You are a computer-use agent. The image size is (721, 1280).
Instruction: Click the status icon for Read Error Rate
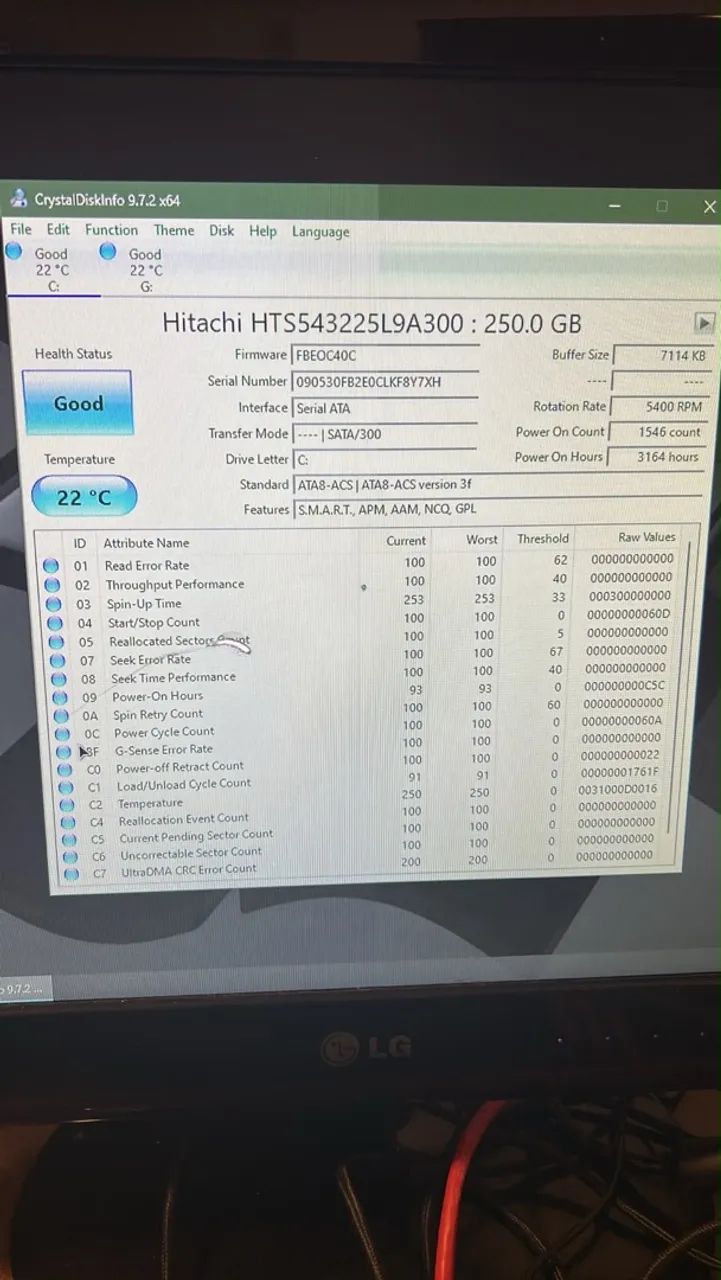tap(51, 566)
